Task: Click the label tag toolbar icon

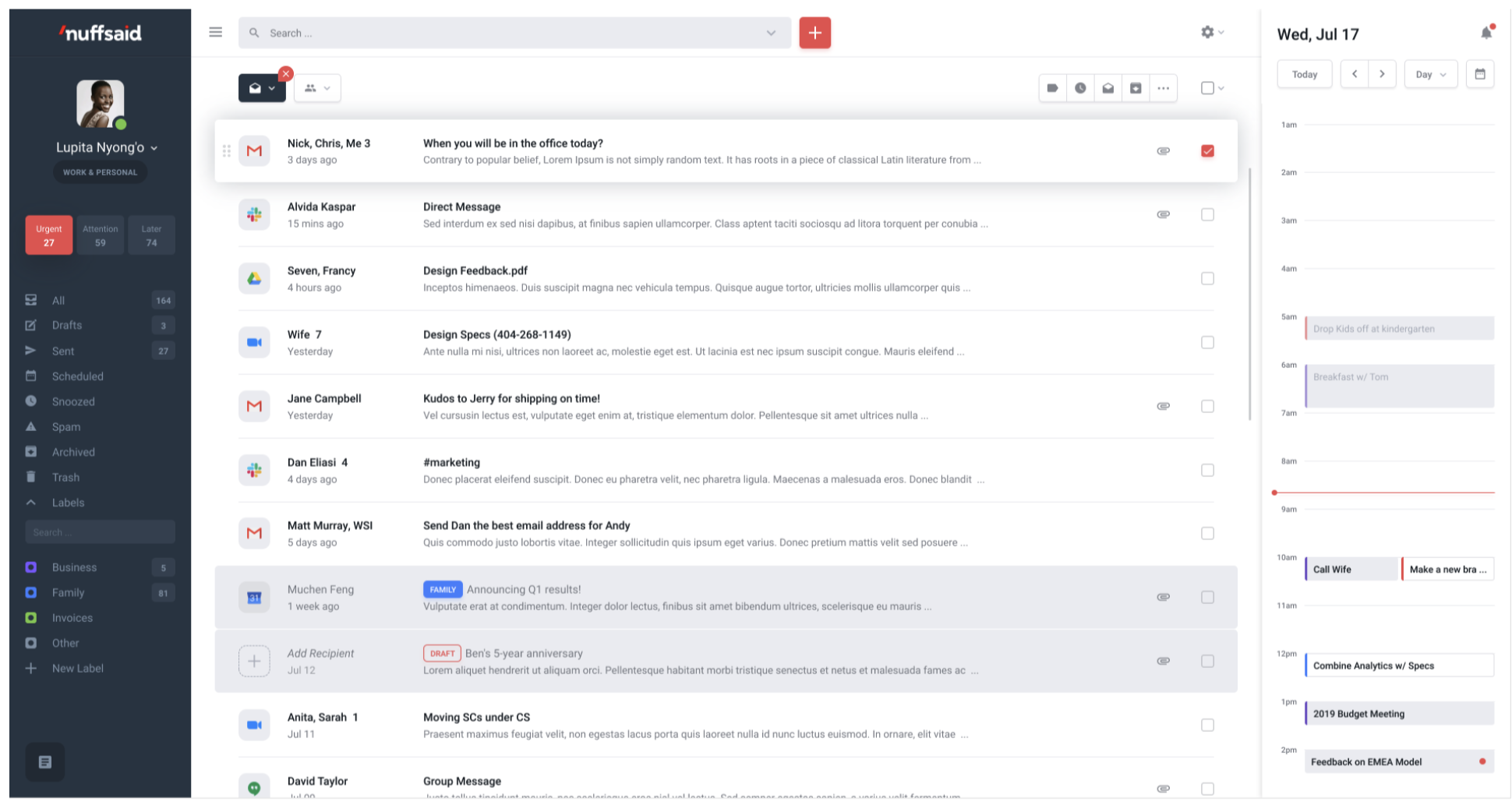Action: 1052,88
